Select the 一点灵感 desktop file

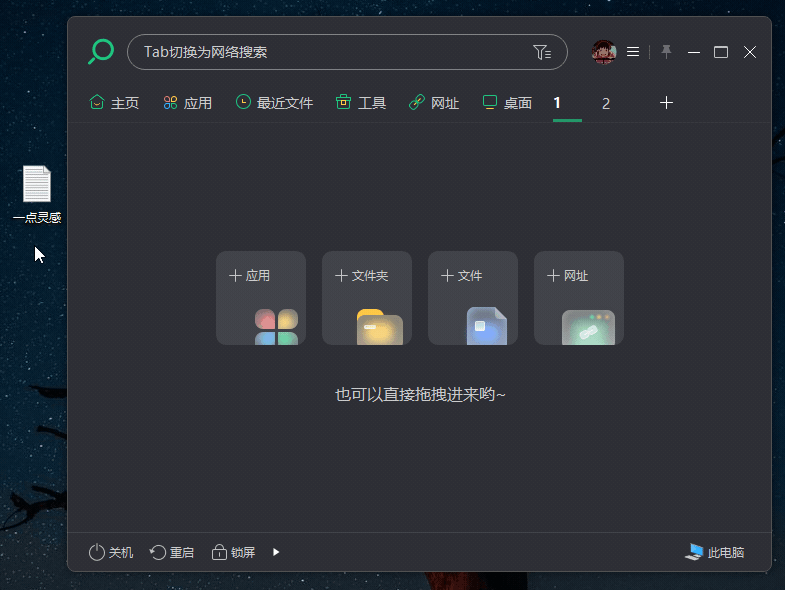click(x=37, y=194)
